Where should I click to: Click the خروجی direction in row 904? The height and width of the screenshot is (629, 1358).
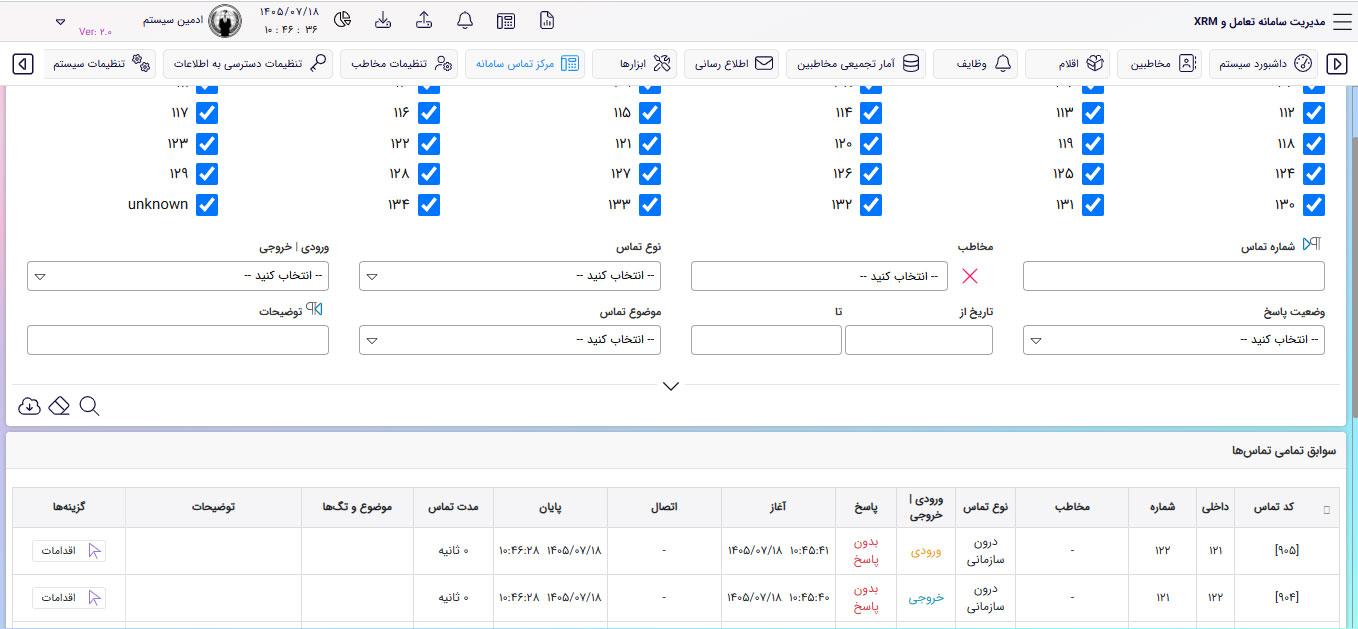coord(926,598)
